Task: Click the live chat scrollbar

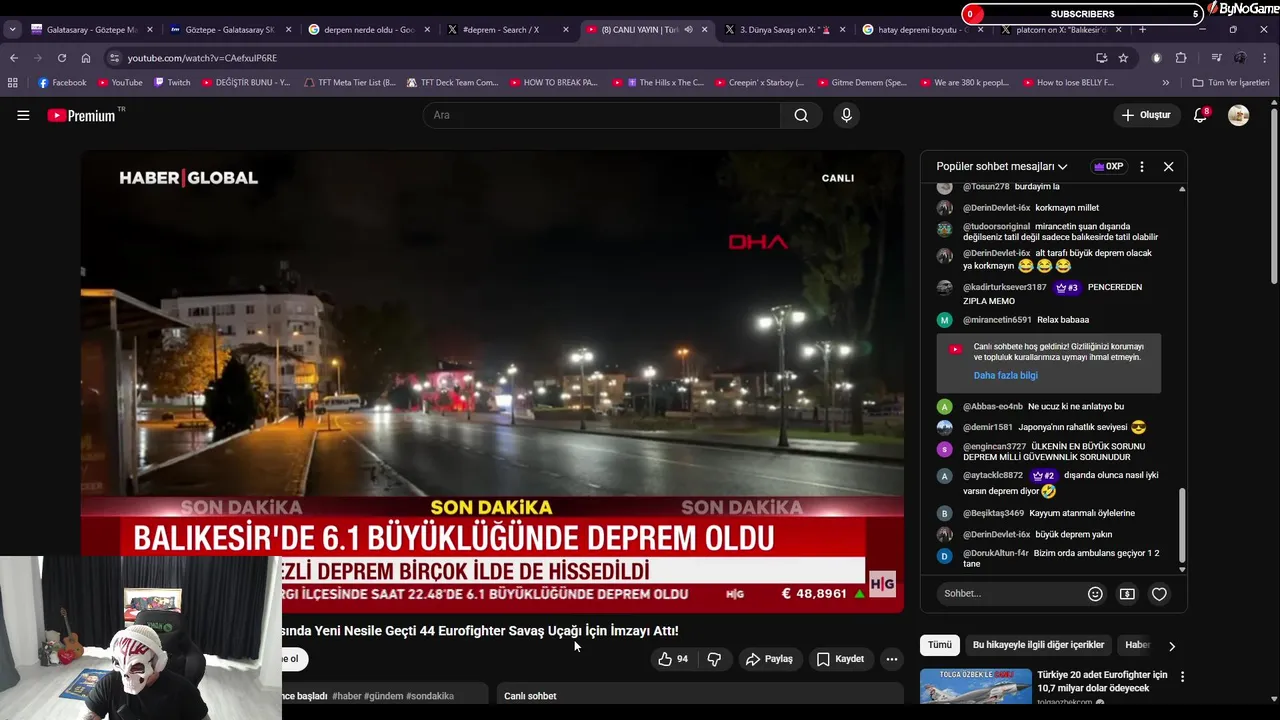Action: click(1182, 524)
